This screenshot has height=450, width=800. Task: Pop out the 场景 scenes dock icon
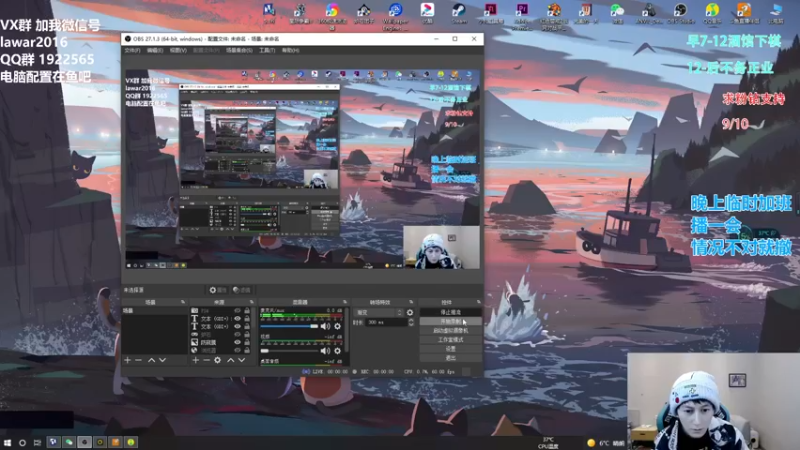(183, 302)
